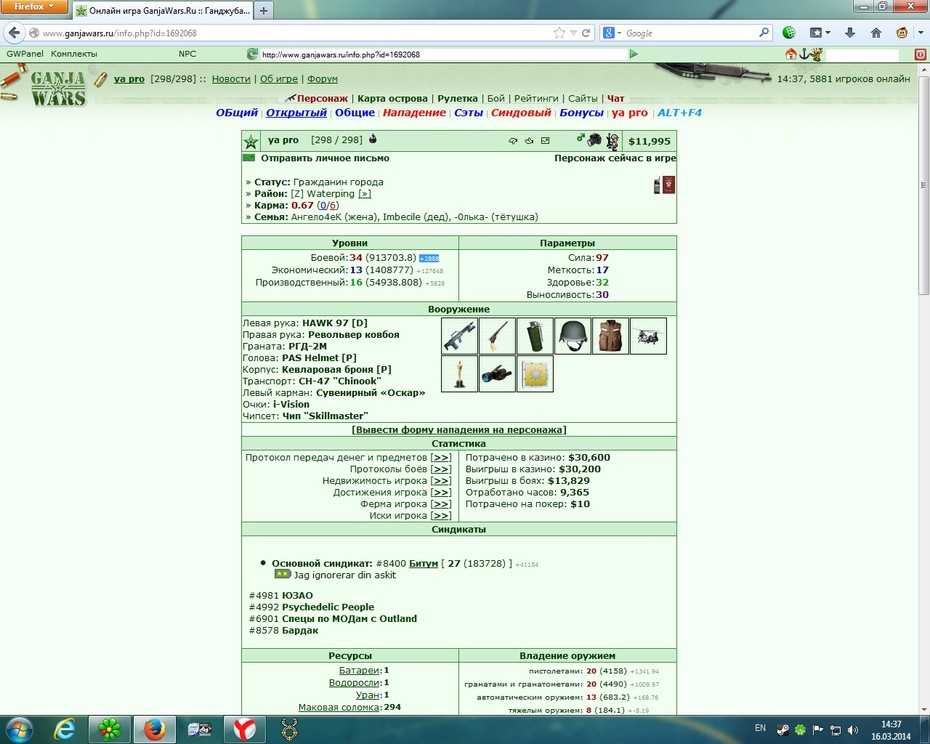Viewport: 930px width, 744px height.
Task: Click the ALT+F4 link
Action: pyautogui.click(x=679, y=113)
